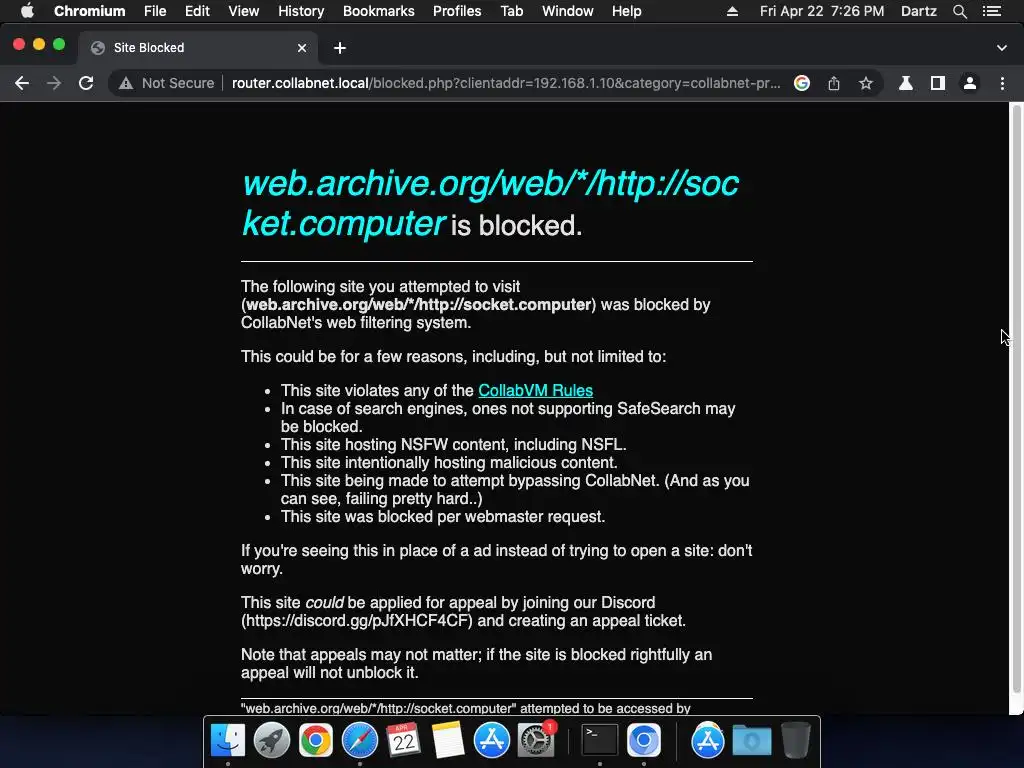Click the Dartz user name in menu bar

(919, 11)
